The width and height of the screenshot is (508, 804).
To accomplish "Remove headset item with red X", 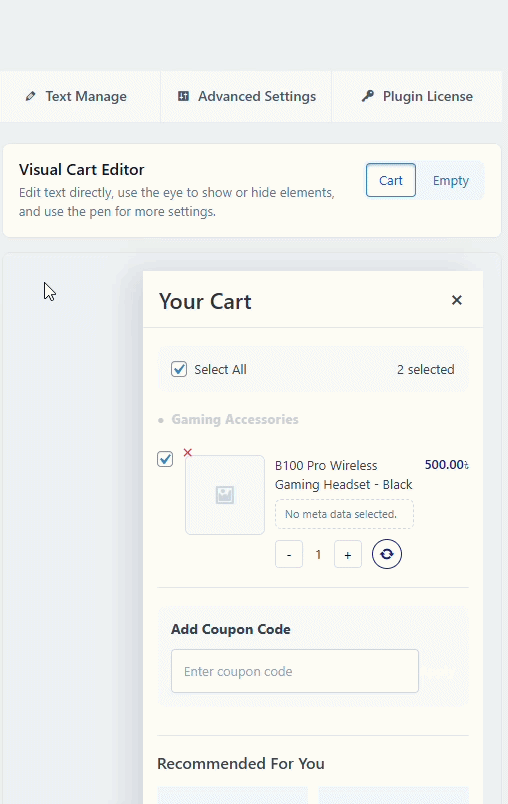I will pyautogui.click(x=188, y=452).
